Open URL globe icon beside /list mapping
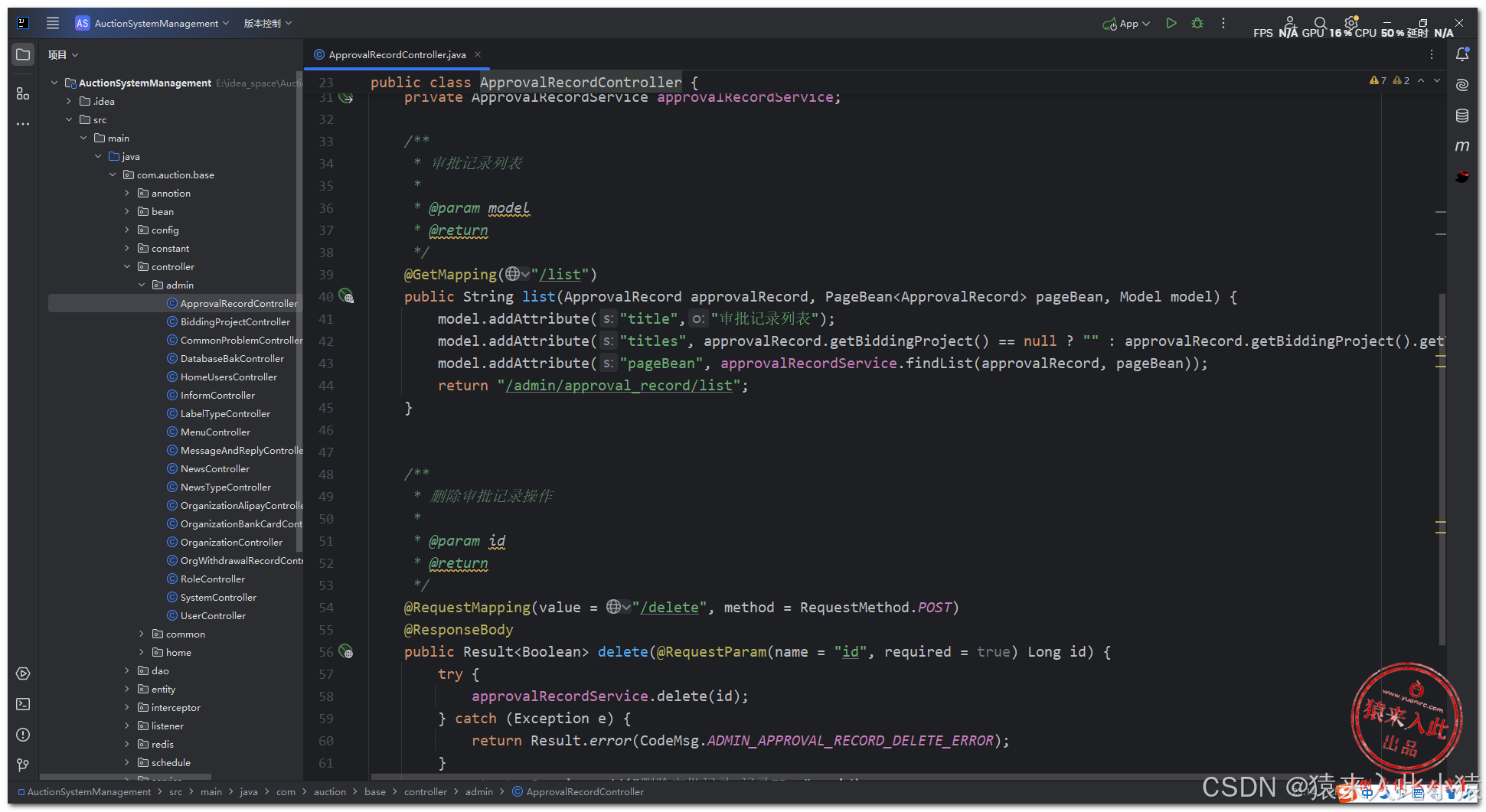1486x812 pixels. 517,274
